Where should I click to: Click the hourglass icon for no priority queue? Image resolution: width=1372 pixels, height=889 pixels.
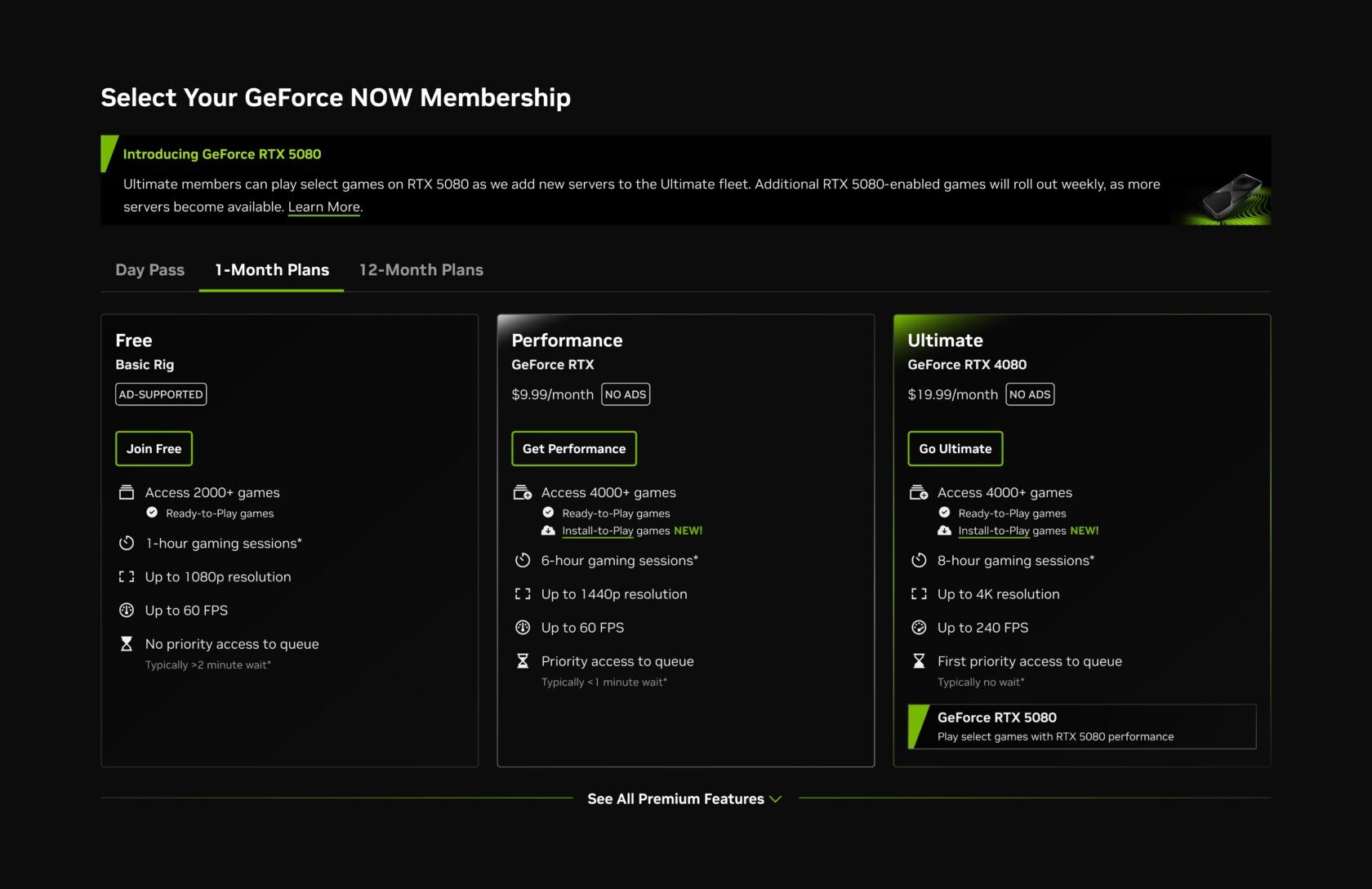[x=127, y=643]
